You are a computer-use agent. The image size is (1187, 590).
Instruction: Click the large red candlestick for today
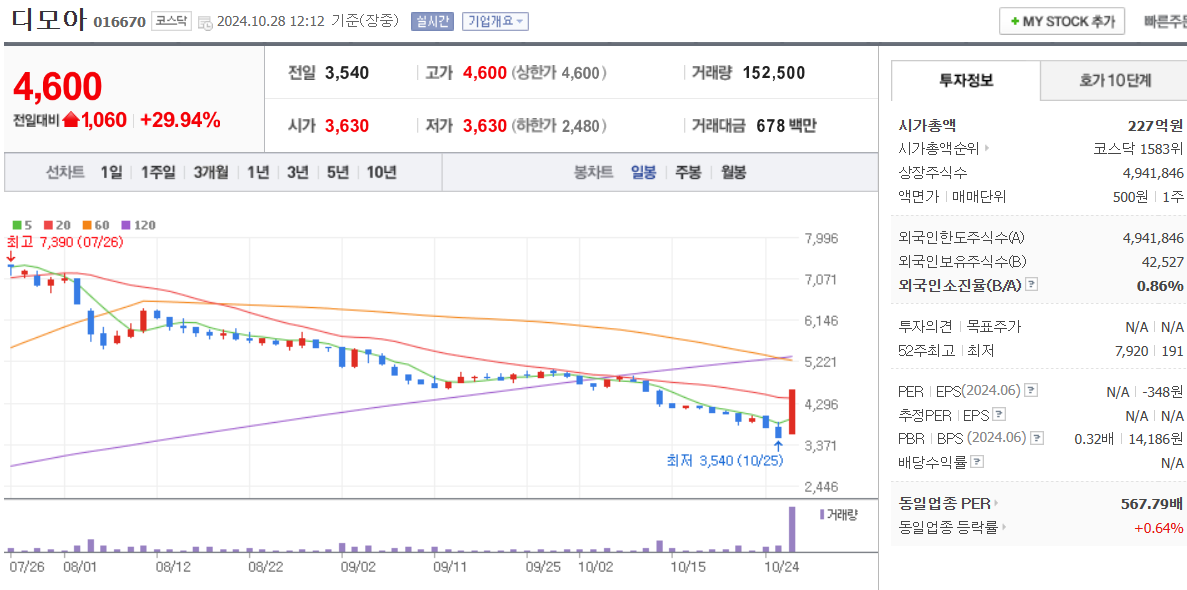pyautogui.click(x=792, y=412)
